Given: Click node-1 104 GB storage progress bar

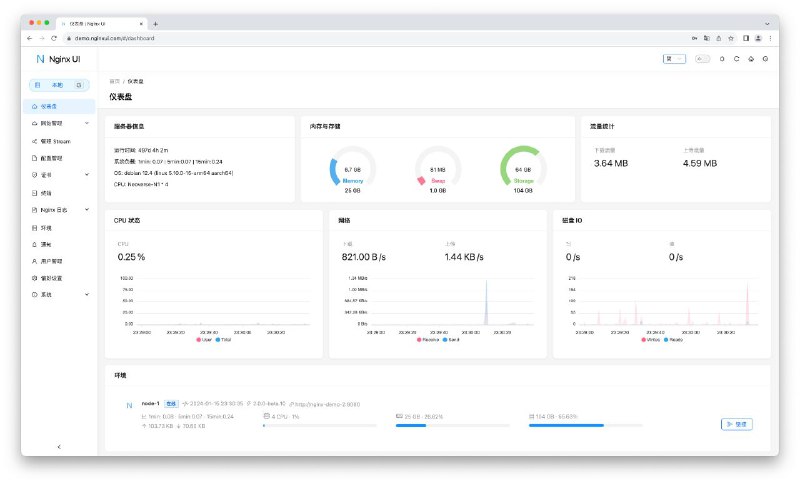Looking at the screenshot, I should 586,425.
